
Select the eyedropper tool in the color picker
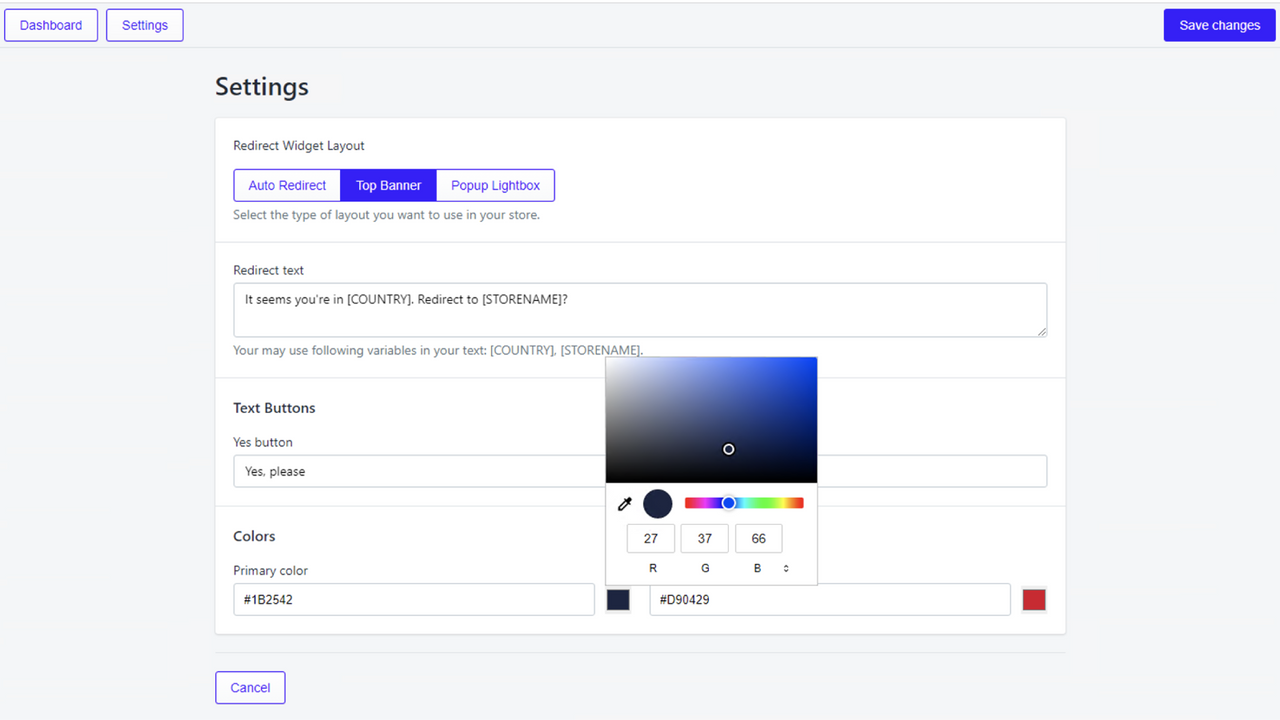click(x=624, y=503)
